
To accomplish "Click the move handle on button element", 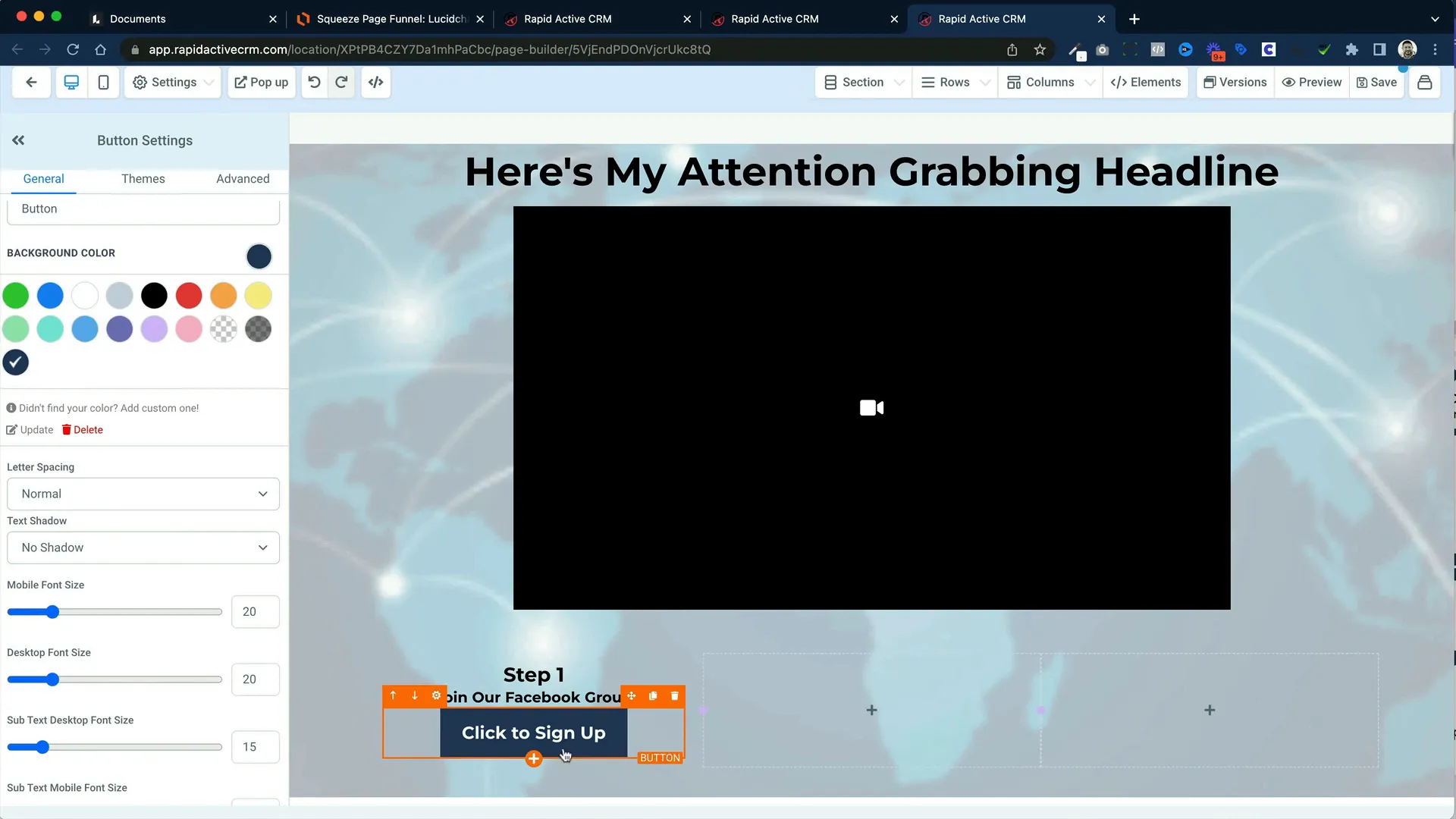I will [632, 695].
